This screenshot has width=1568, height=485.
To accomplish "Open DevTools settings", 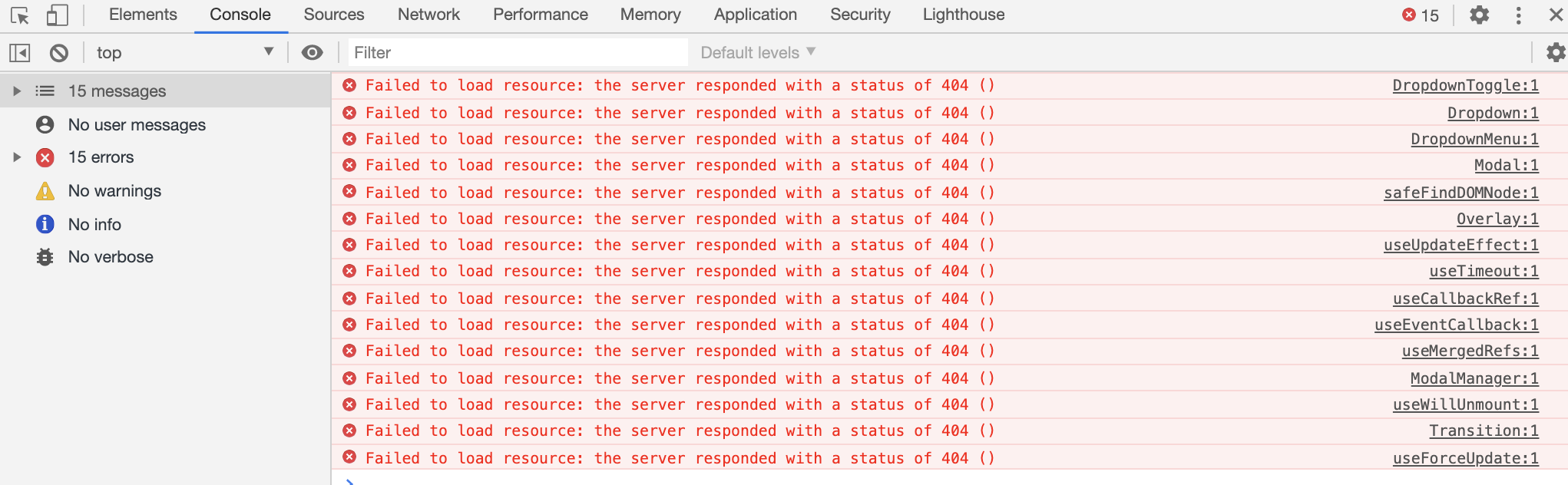I will (1478, 14).
